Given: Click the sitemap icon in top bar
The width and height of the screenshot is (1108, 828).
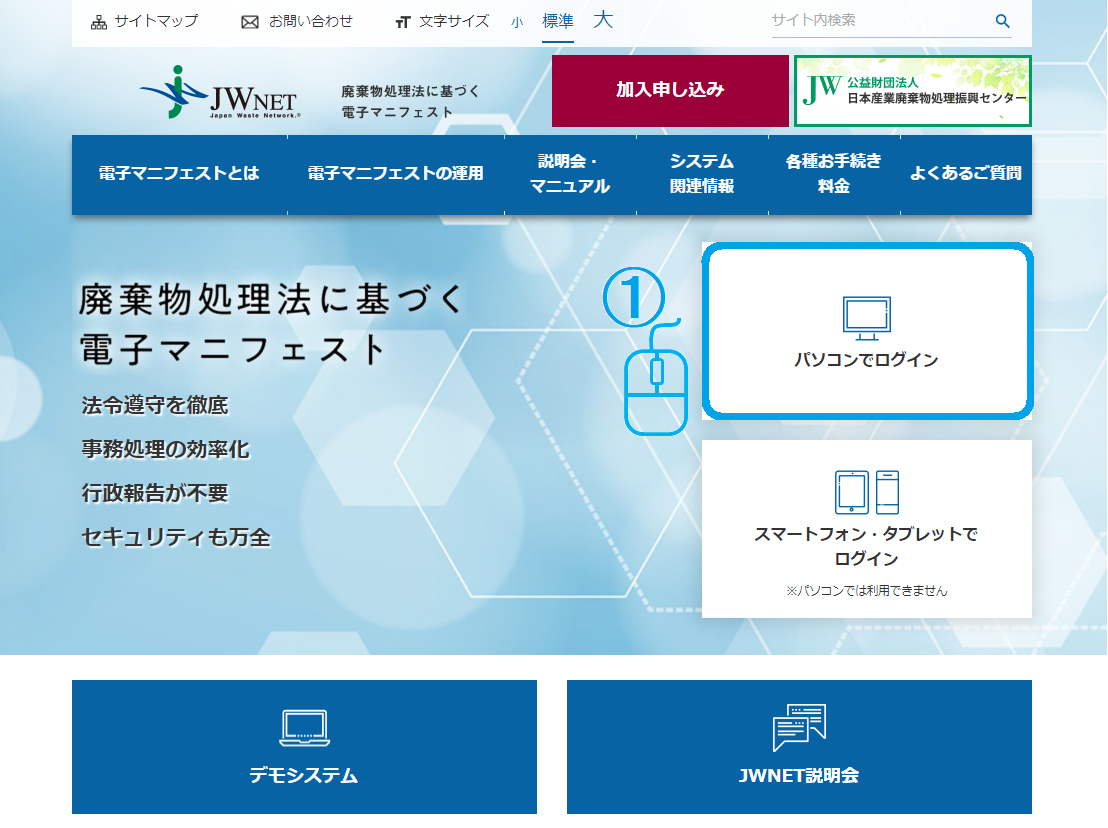Looking at the screenshot, I should click(x=99, y=22).
